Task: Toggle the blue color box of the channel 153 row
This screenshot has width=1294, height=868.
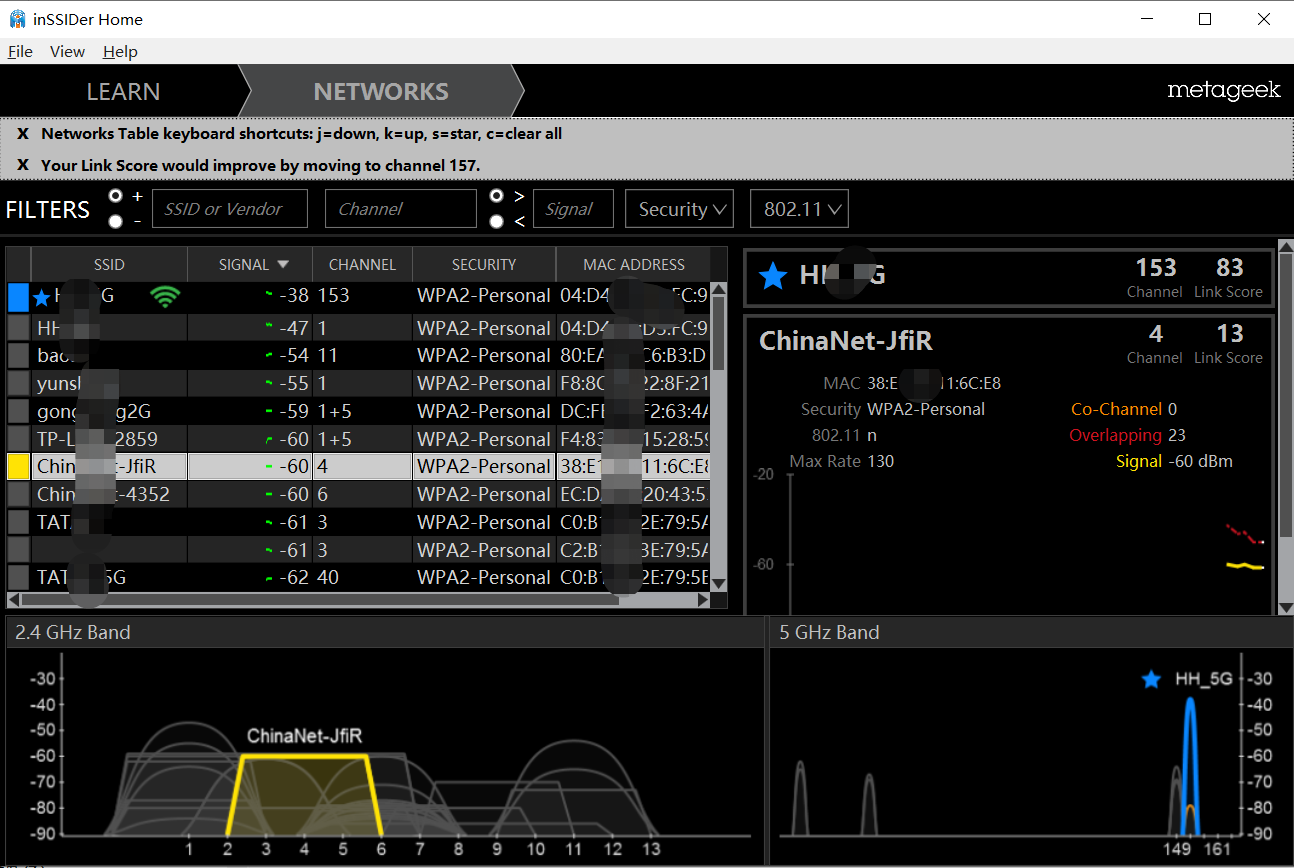Action: pyautogui.click(x=18, y=297)
